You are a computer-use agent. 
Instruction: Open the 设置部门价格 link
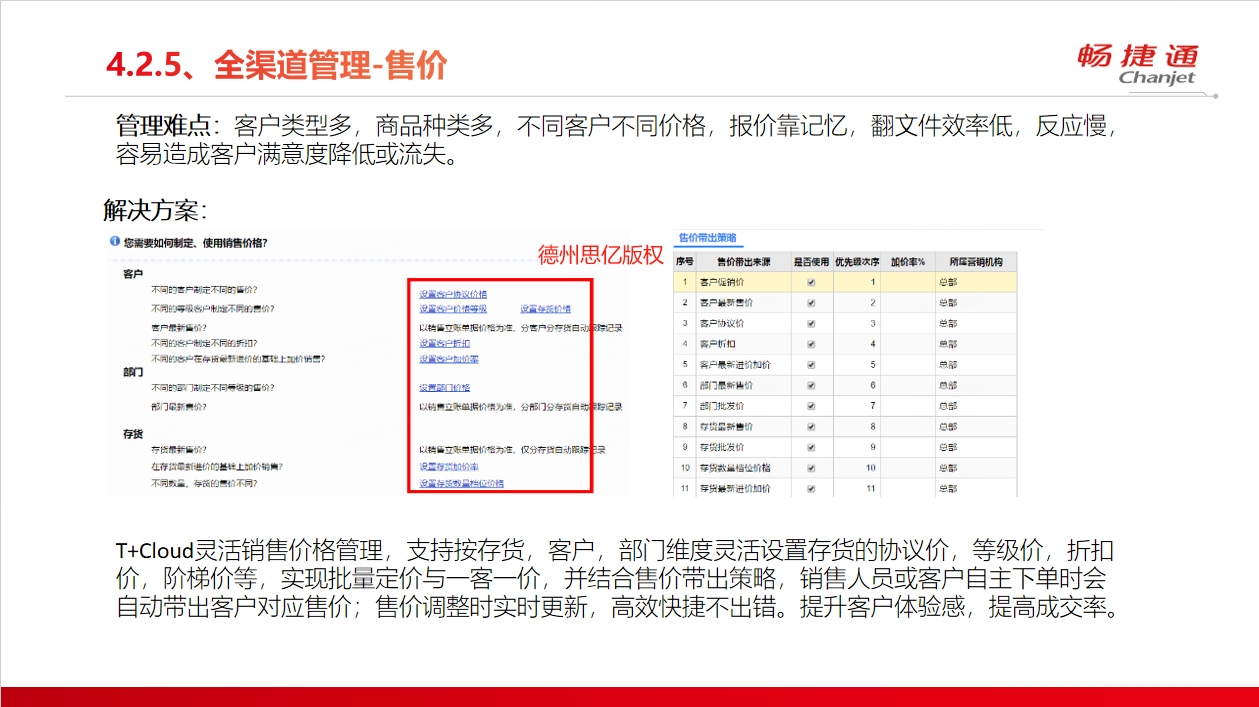click(444, 388)
